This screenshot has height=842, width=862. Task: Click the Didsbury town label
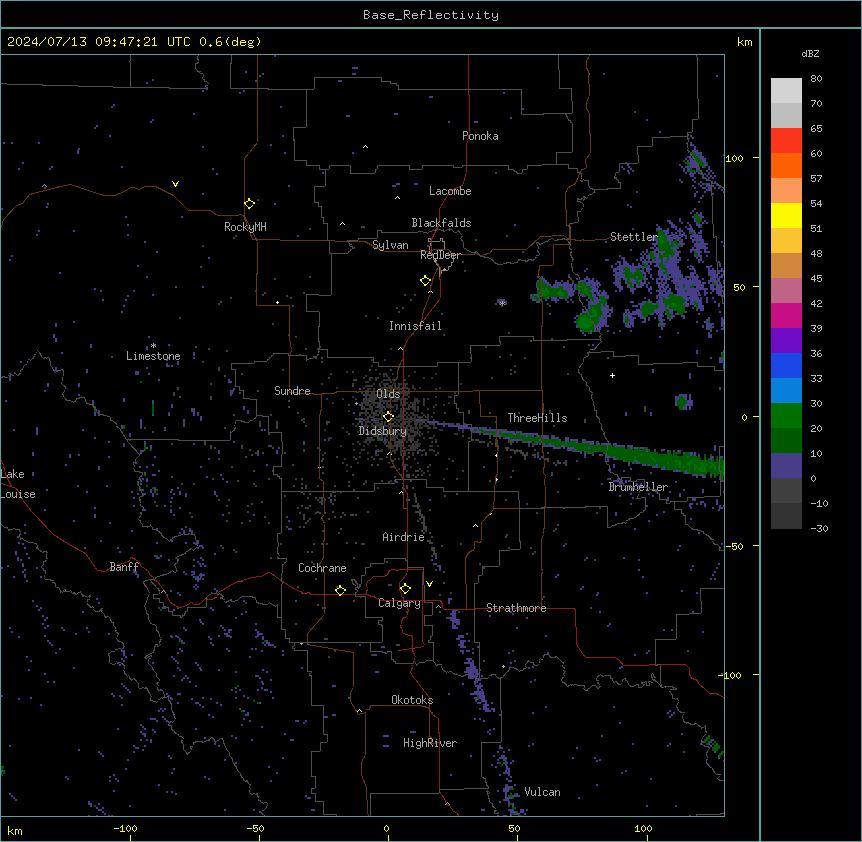[x=382, y=431]
